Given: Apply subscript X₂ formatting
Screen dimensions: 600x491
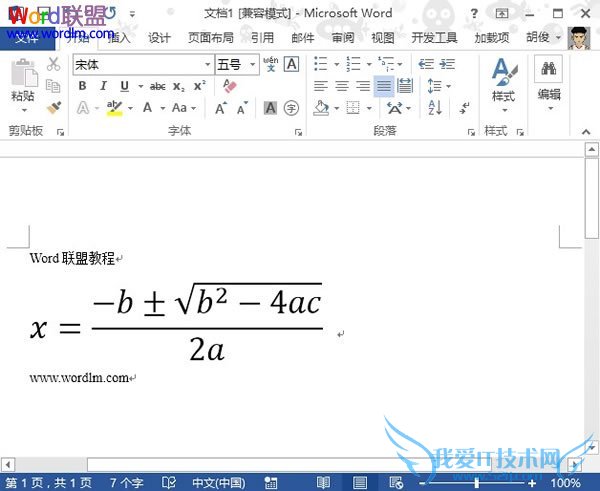Looking at the screenshot, I should [x=178, y=86].
